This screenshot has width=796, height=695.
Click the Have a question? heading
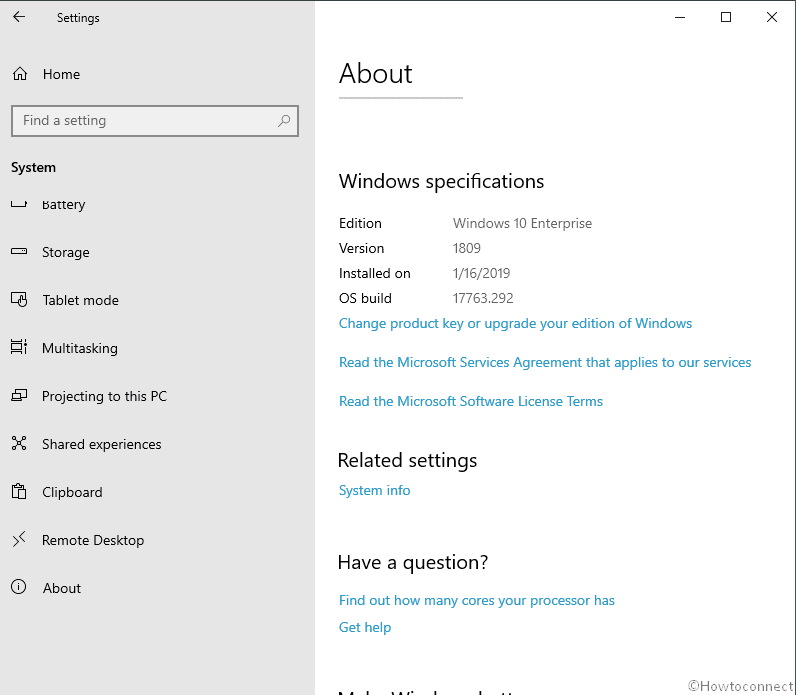(413, 562)
